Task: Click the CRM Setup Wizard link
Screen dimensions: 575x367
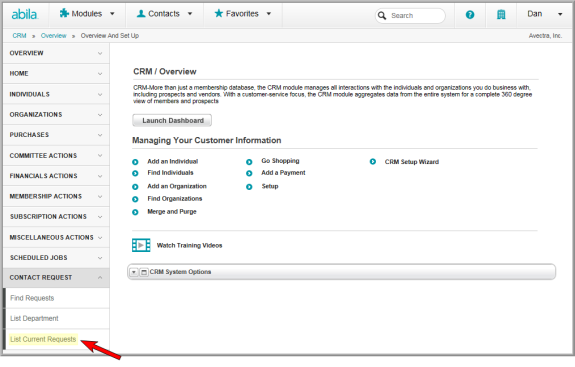Action: click(x=412, y=162)
